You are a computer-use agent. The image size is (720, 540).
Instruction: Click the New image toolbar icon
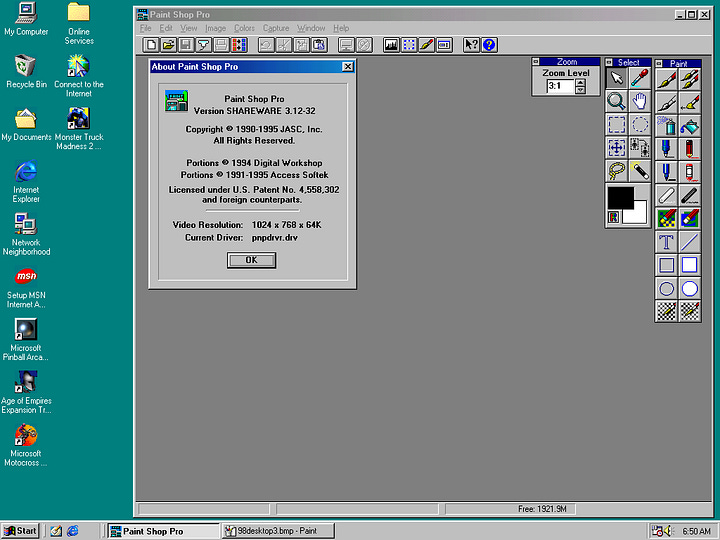pyautogui.click(x=151, y=45)
